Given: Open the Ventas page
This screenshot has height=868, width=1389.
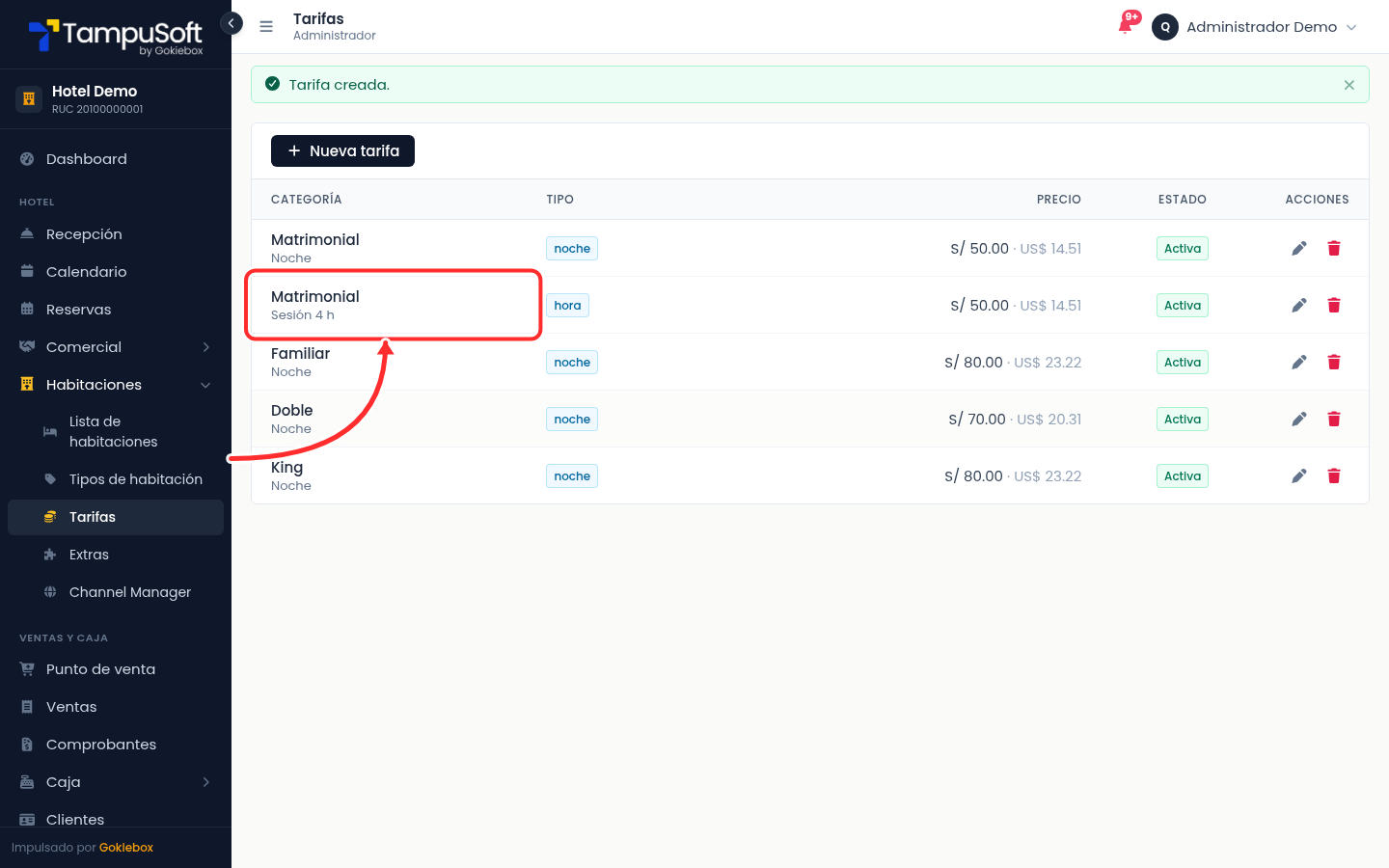Looking at the screenshot, I should point(116,707).
